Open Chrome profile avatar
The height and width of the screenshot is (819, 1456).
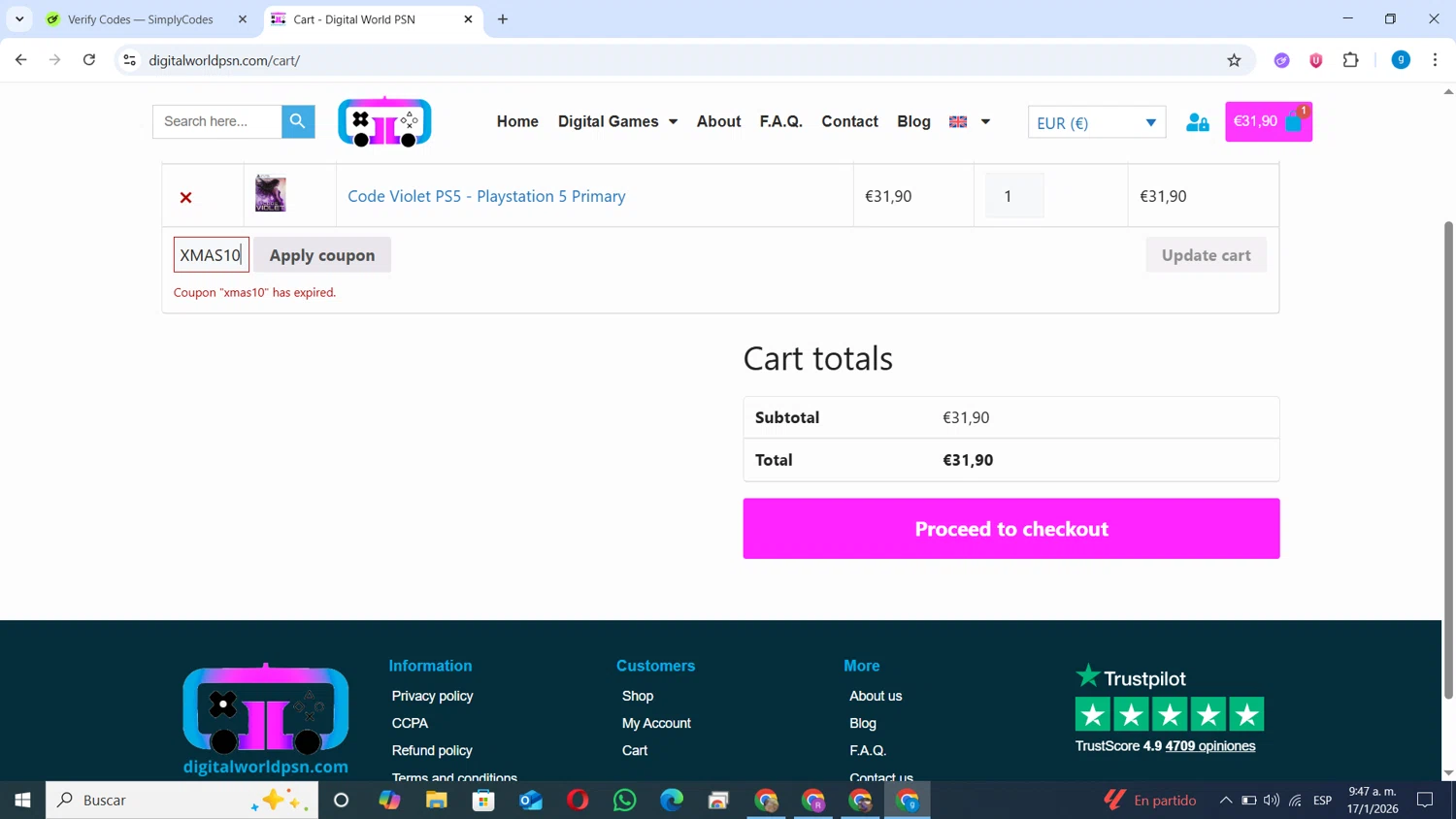click(1401, 60)
